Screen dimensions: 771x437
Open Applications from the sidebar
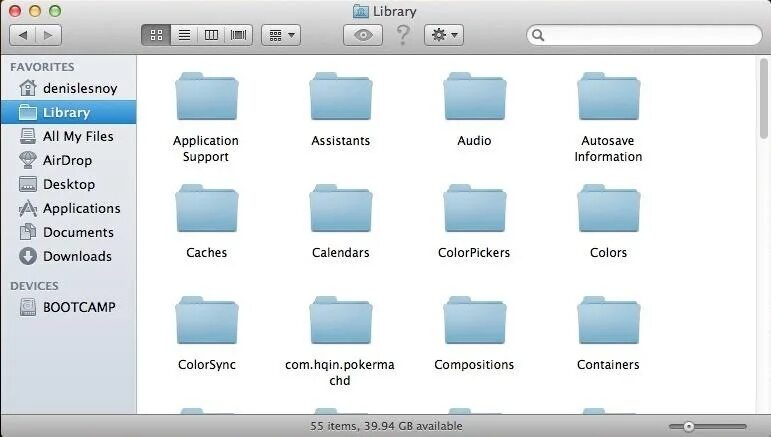click(68, 208)
